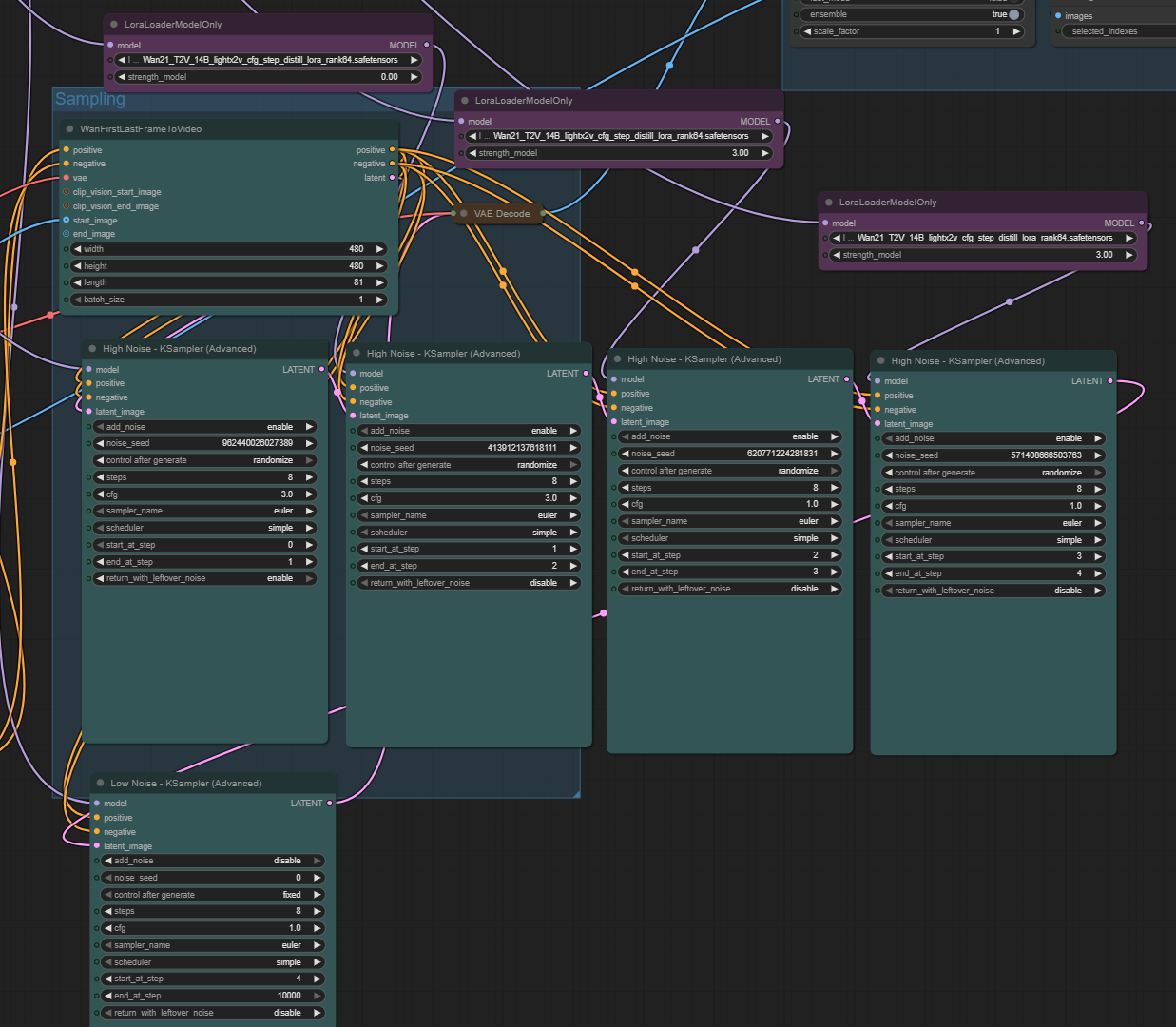Toggle add_noise in the seed 571408666503763 KSampler

[993, 438]
